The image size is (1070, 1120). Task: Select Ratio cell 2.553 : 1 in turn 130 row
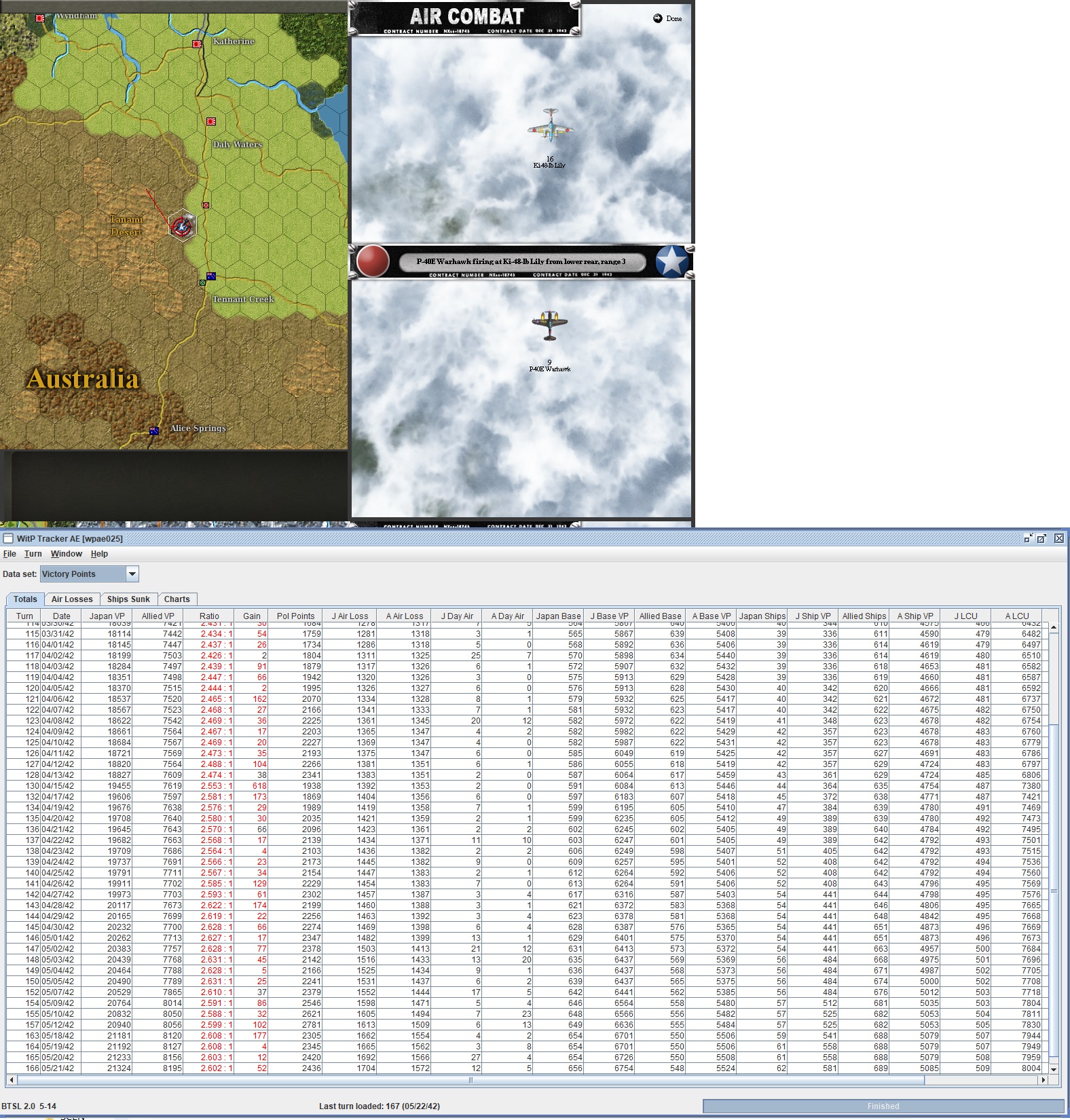pos(209,786)
